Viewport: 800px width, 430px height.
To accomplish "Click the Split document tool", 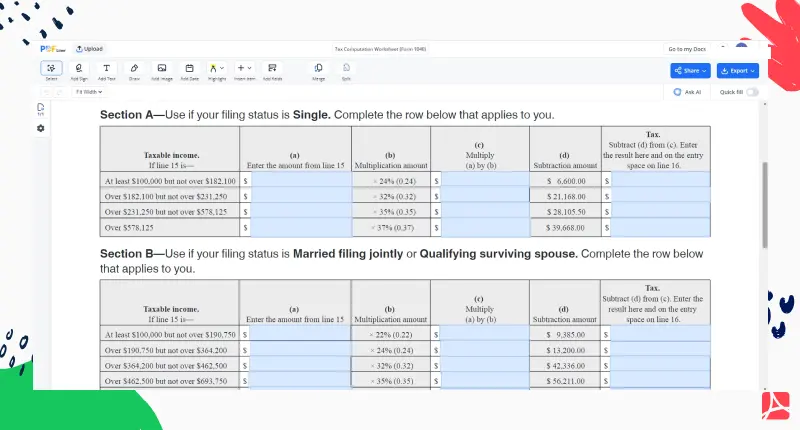I will [x=346, y=71].
